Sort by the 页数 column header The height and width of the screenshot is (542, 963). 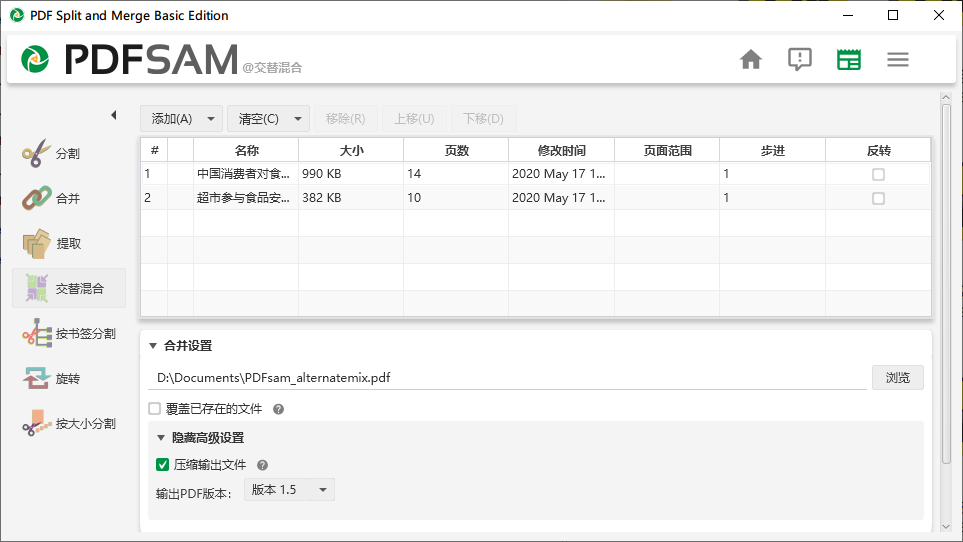456,150
